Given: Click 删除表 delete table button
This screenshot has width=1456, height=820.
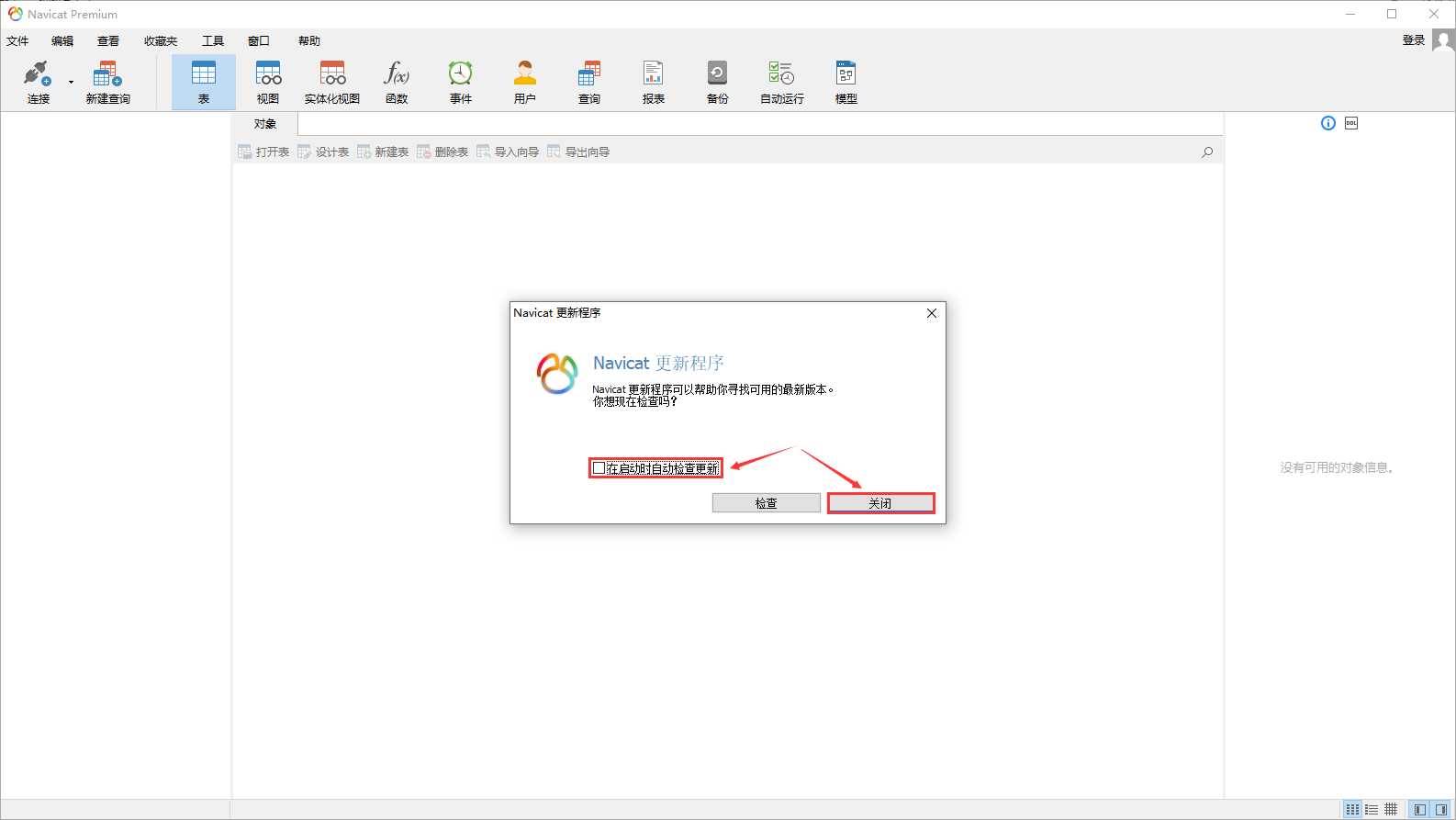Looking at the screenshot, I should coord(442,152).
